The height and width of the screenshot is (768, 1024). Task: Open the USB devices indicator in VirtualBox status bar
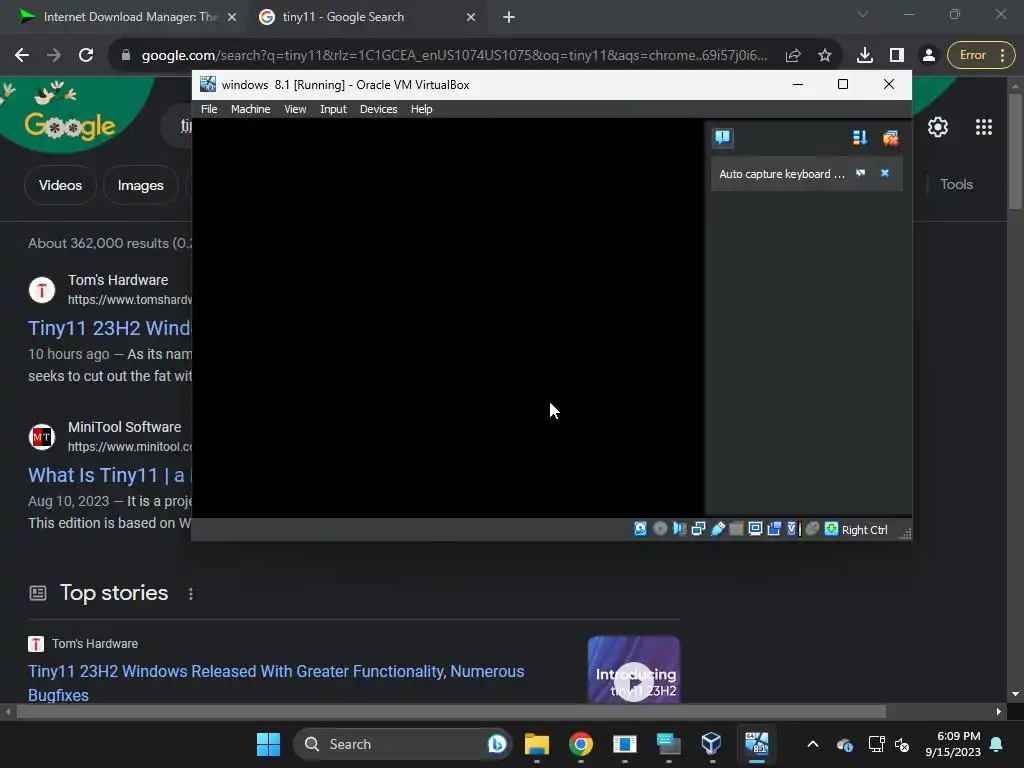tap(717, 529)
